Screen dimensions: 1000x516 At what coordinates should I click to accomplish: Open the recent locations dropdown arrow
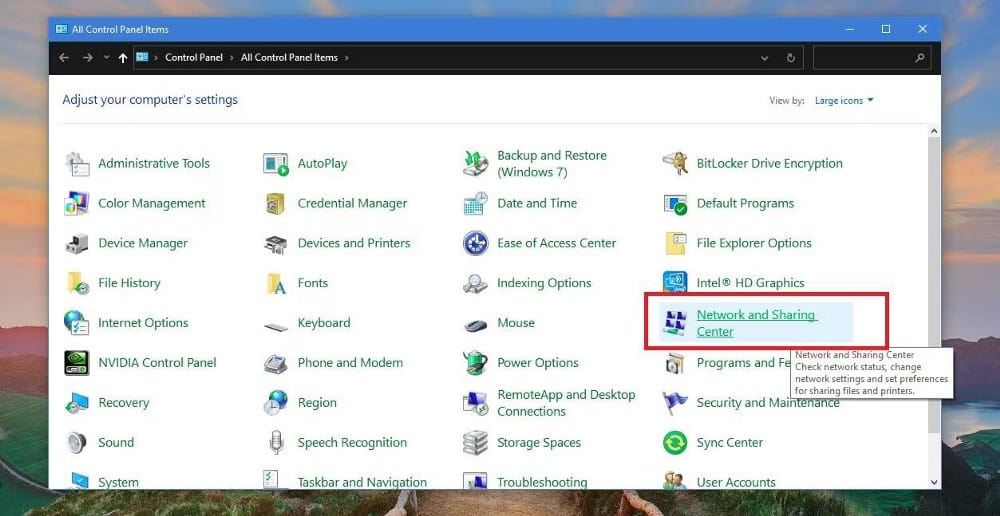point(106,57)
